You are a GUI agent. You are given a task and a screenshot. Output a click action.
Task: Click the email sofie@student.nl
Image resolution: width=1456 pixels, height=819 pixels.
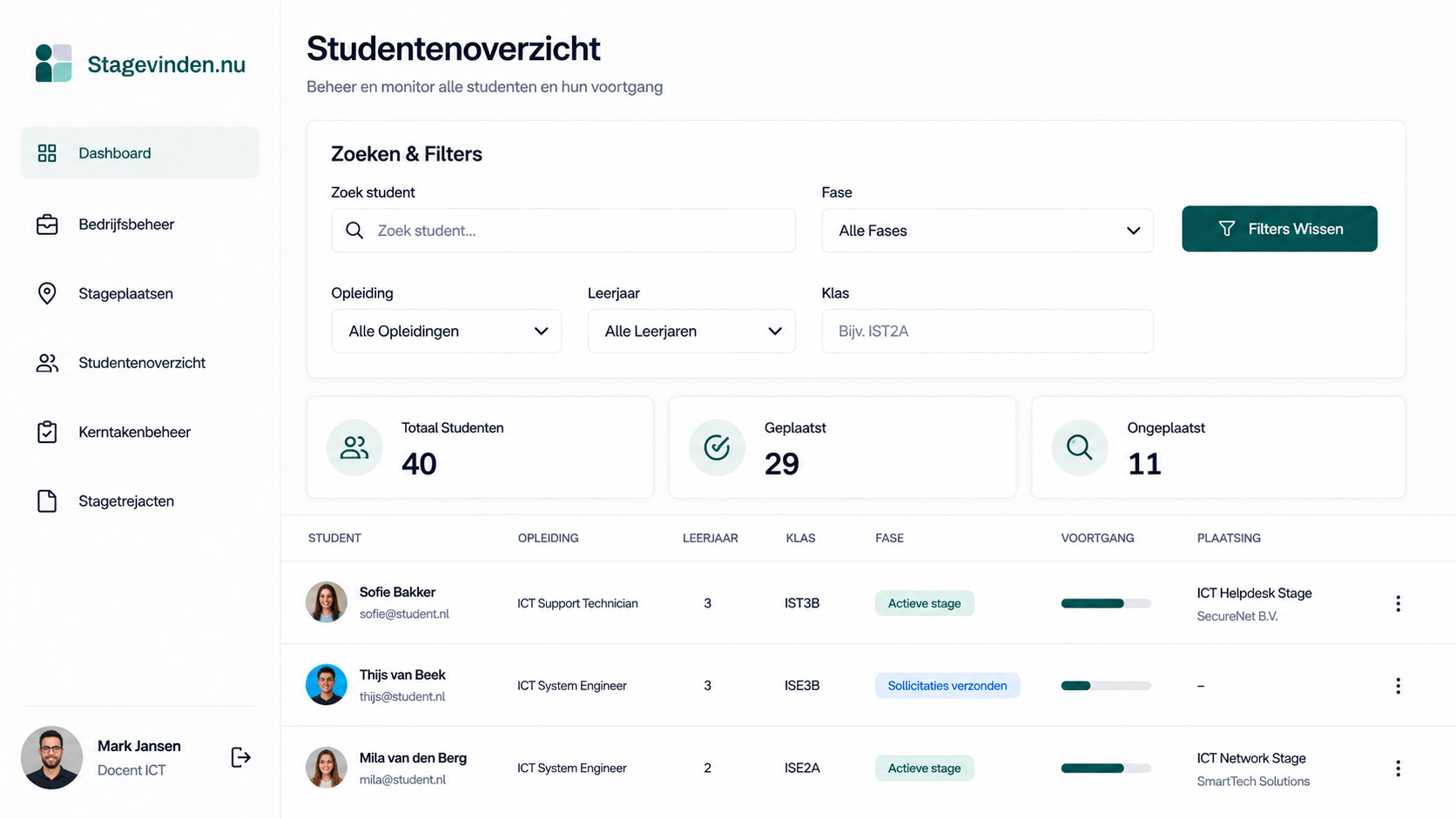click(x=404, y=614)
